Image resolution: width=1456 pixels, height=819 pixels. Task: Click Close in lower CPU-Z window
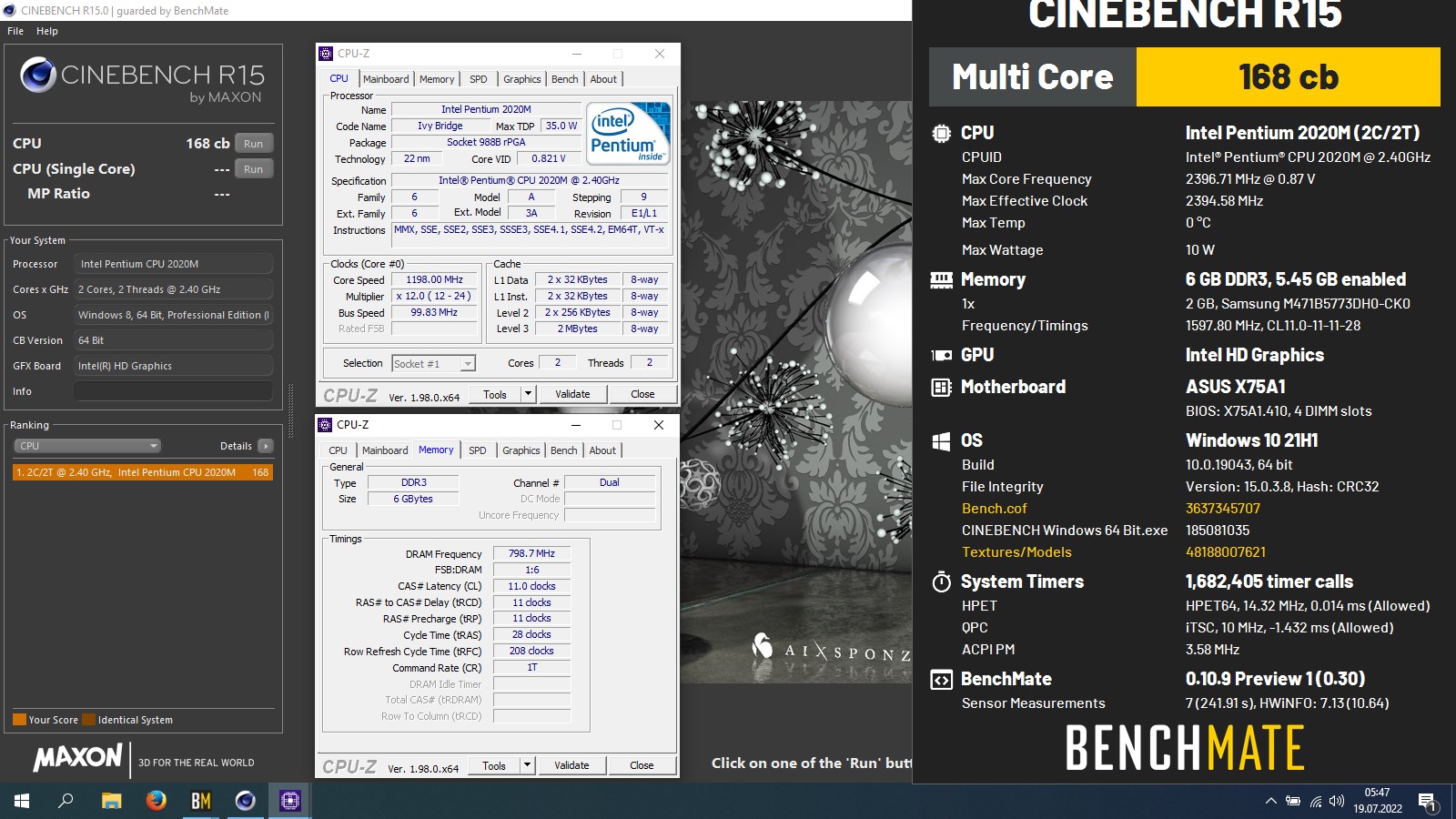point(642,765)
